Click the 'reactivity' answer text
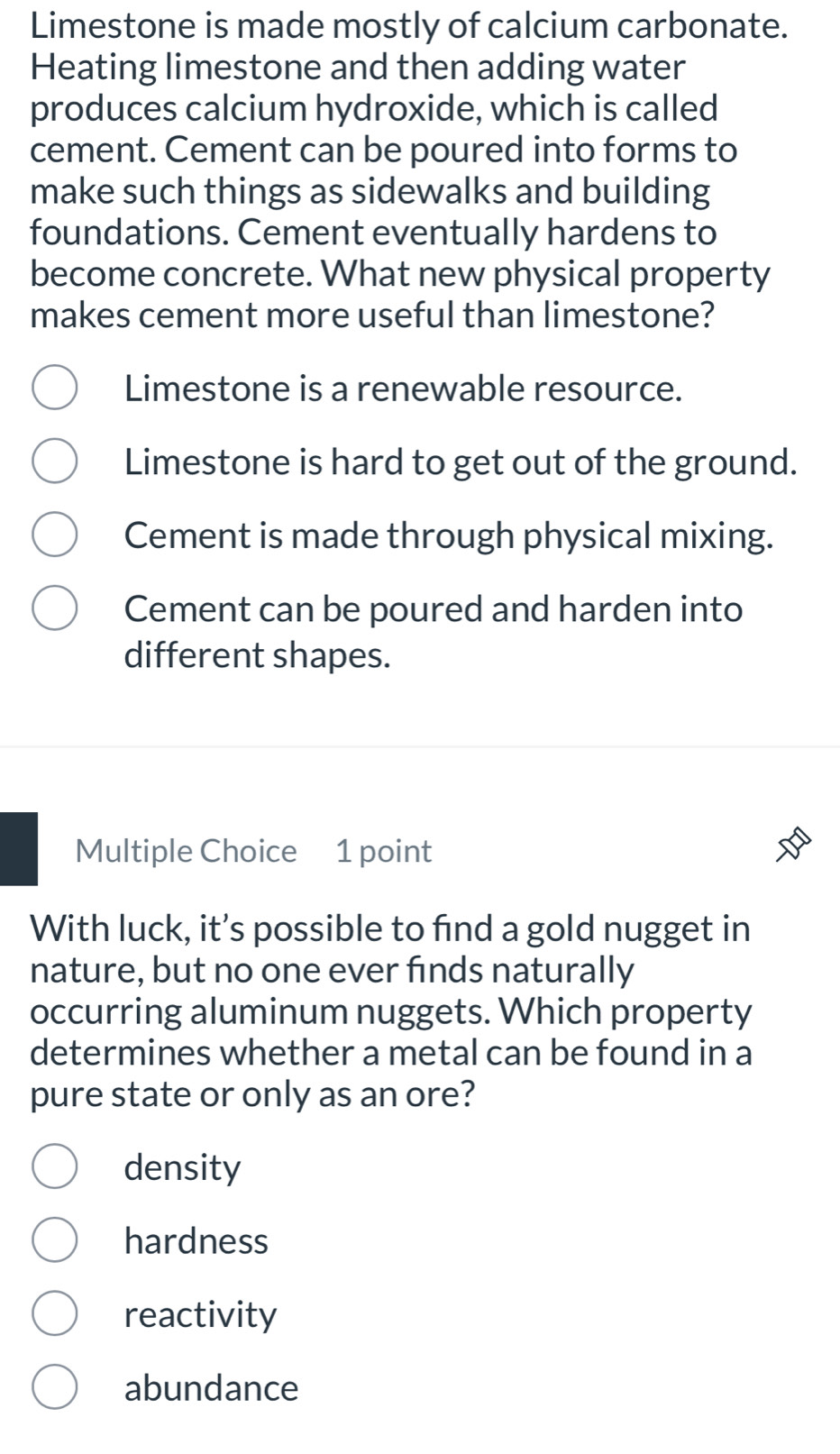Viewport: 840px width, 1454px height. pos(200,1315)
